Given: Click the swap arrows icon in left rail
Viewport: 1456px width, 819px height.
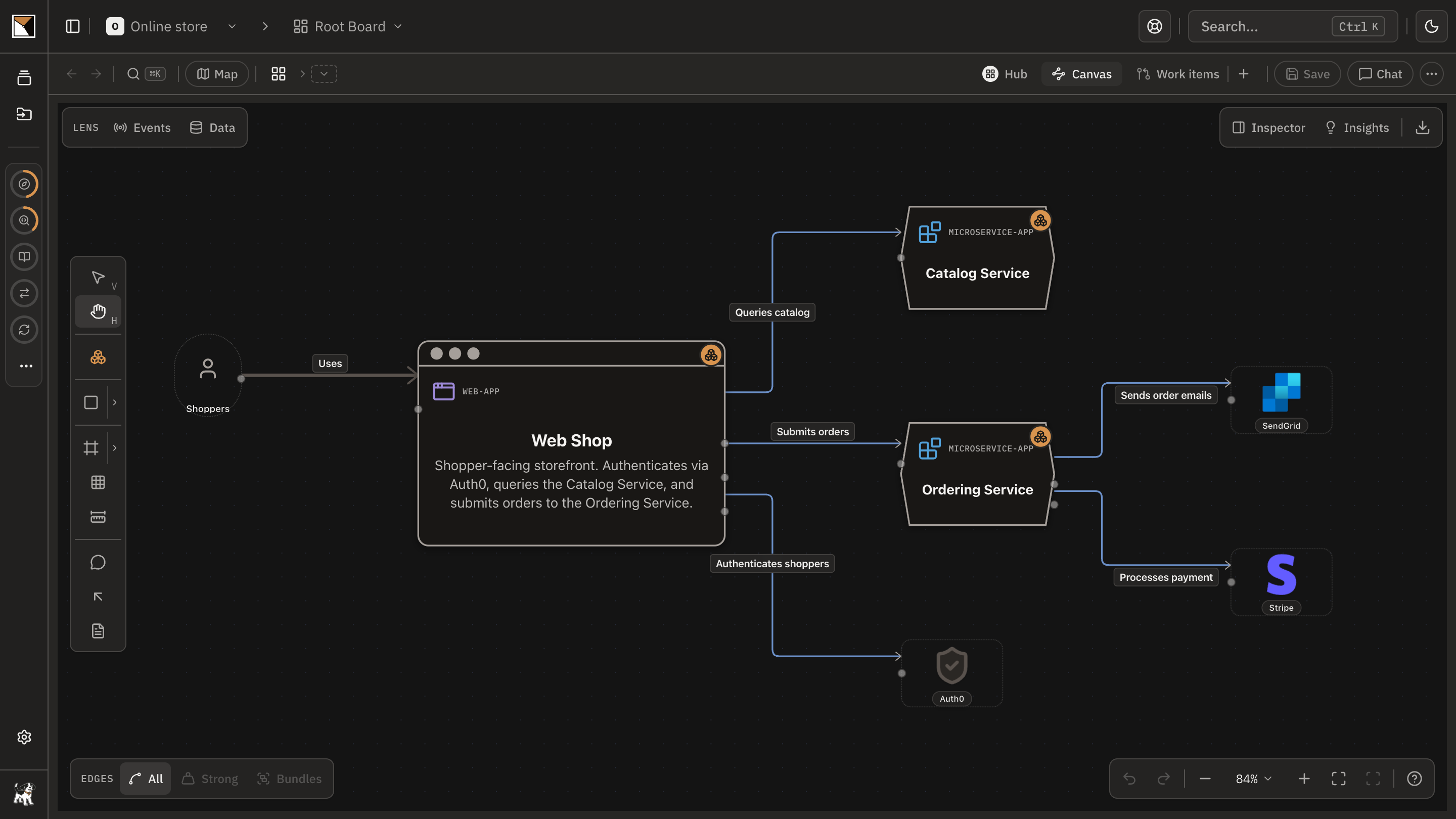Looking at the screenshot, I should coord(24,293).
